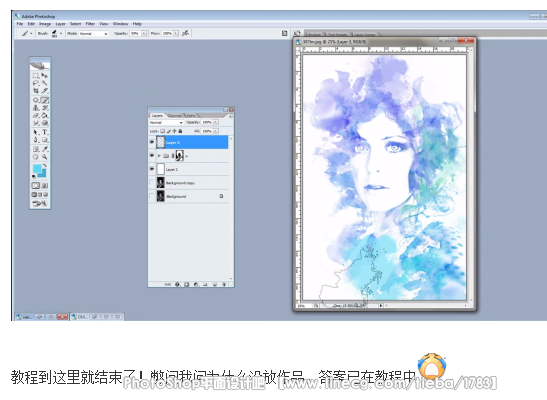Viewport: 547px width, 400px height.
Task: Open layer blend mode dropdown
Action: [x=166, y=122]
